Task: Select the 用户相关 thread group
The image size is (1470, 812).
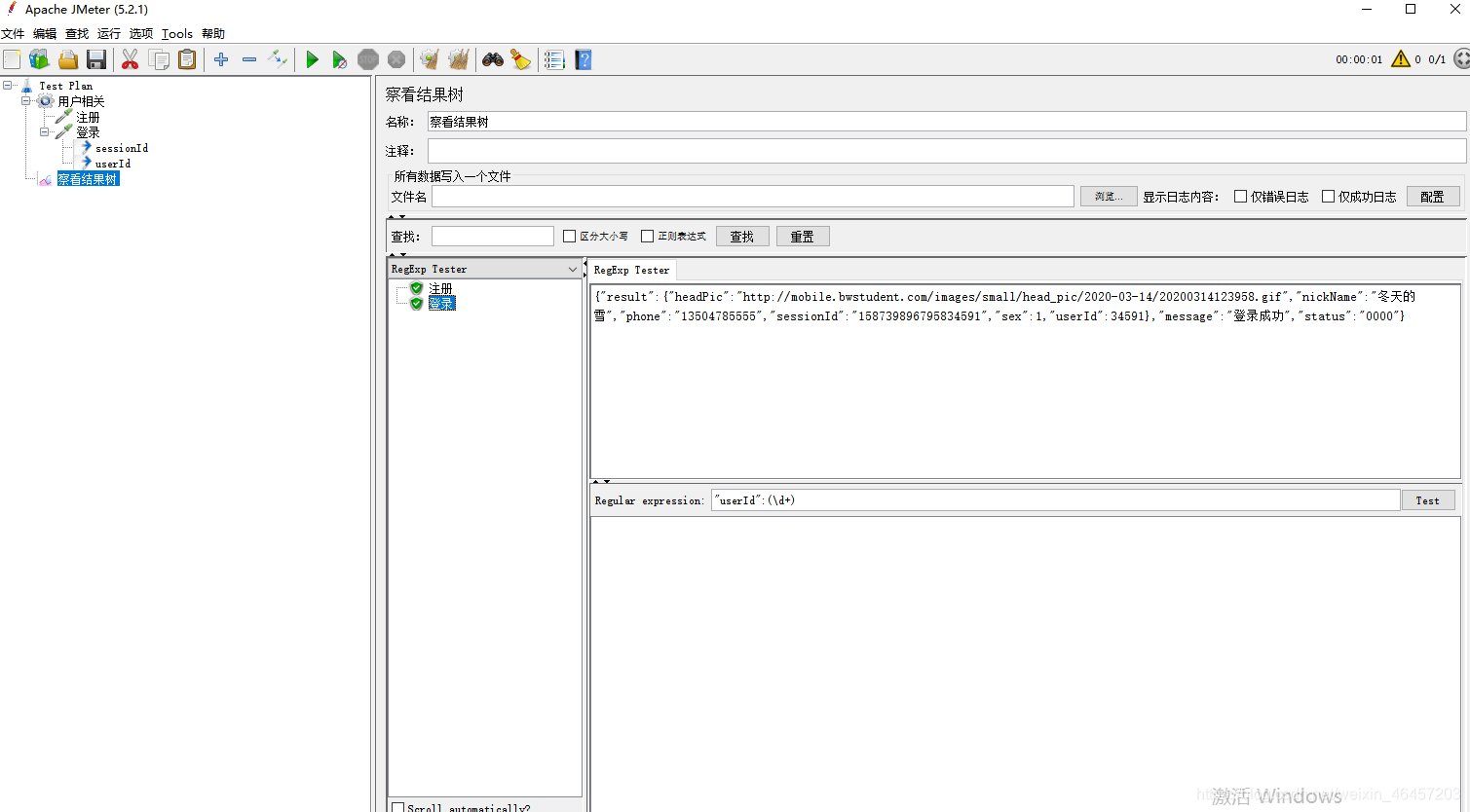Action: click(81, 101)
